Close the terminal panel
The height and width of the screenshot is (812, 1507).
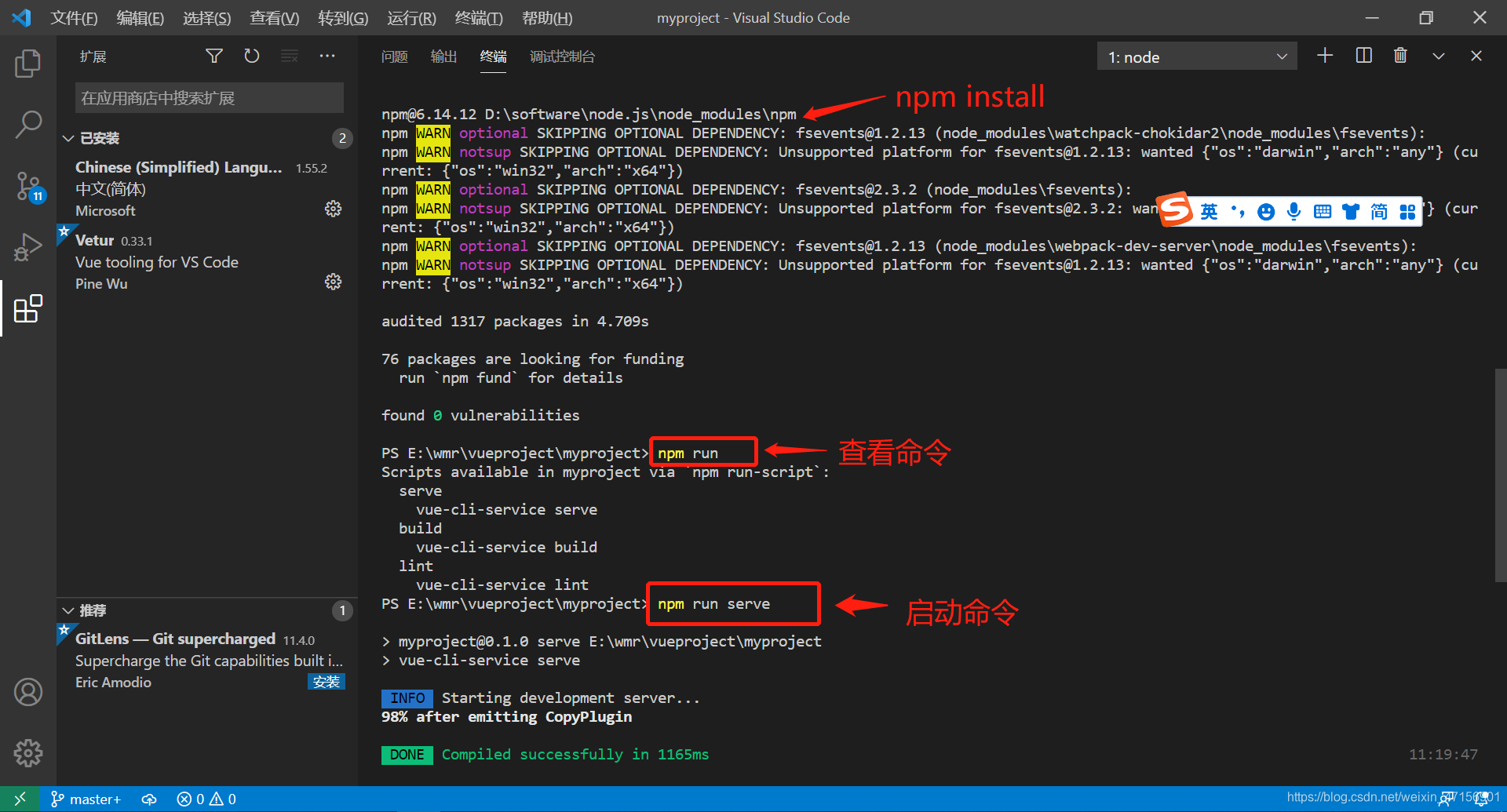1476,56
